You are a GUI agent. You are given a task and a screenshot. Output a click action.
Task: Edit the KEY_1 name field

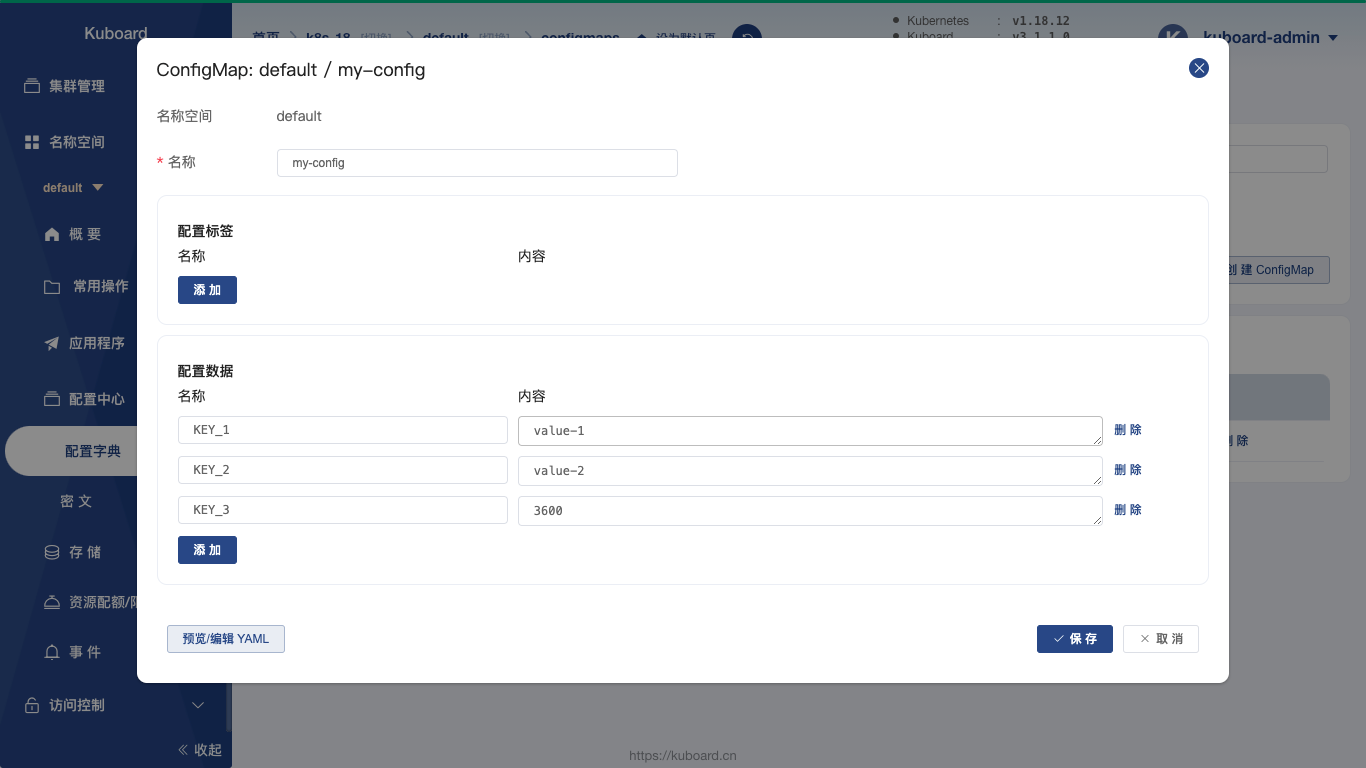(343, 430)
